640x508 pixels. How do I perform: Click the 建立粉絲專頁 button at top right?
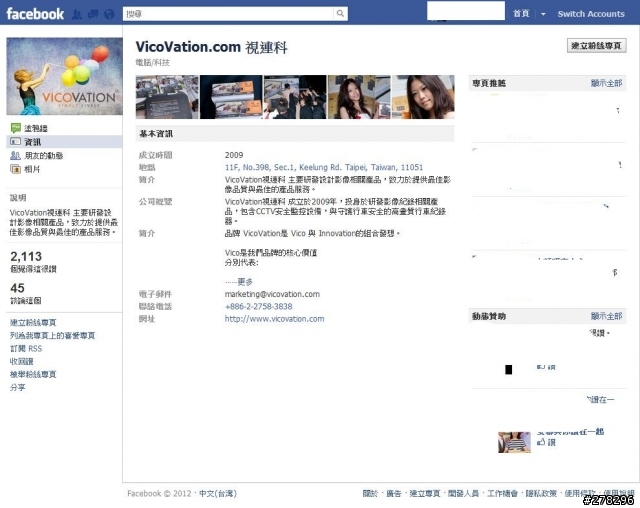(596, 46)
